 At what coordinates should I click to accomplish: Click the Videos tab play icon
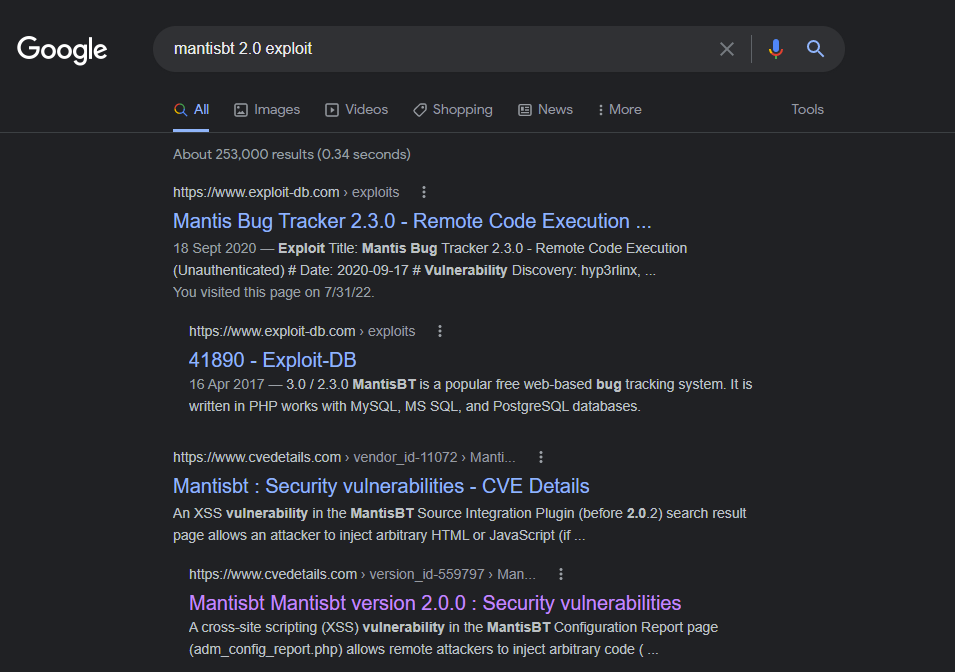pyautogui.click(x=332, y=110)
